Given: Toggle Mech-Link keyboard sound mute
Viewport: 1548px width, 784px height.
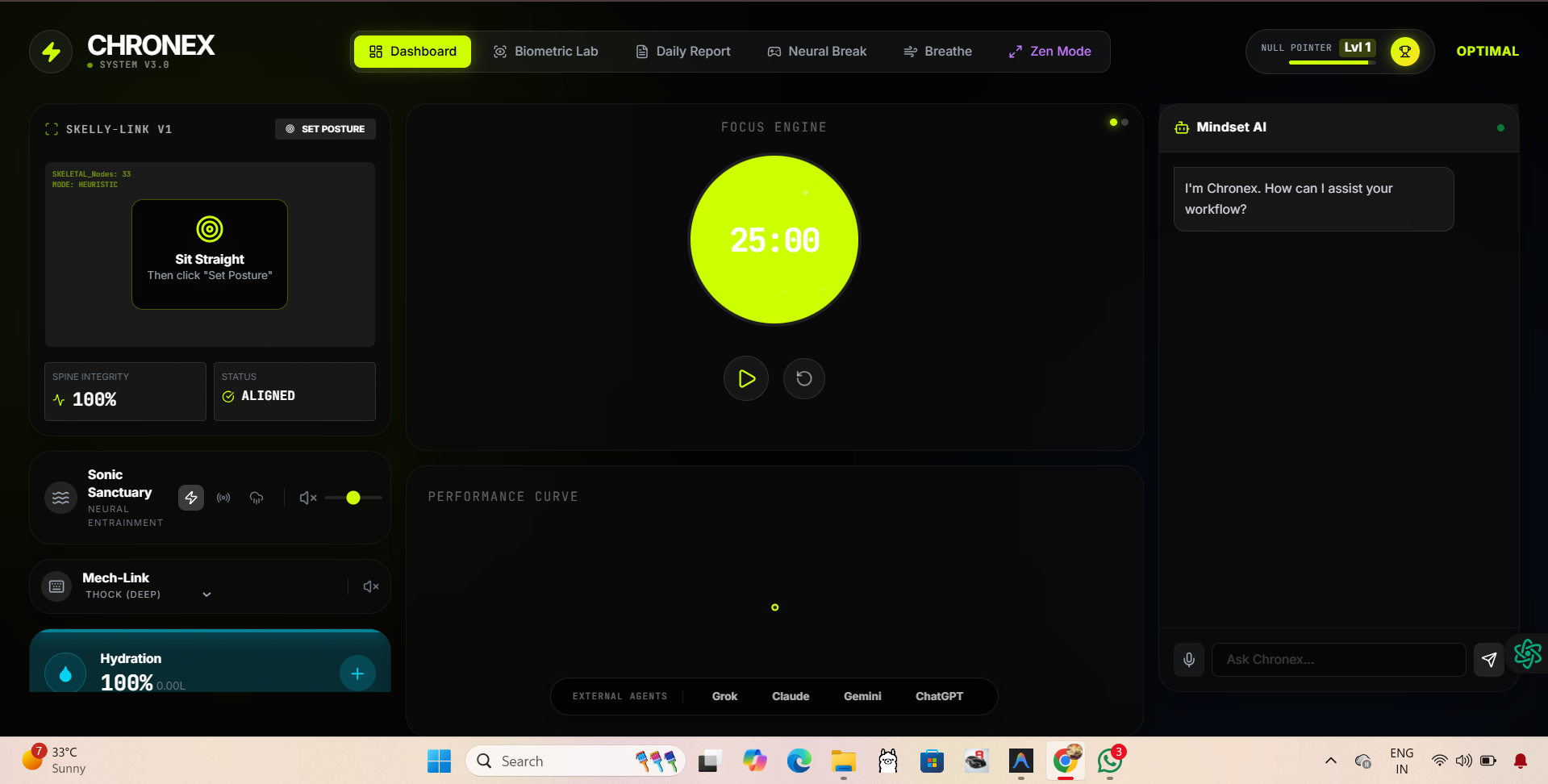Looking at the screenshot, I should [x=371, y=586].
